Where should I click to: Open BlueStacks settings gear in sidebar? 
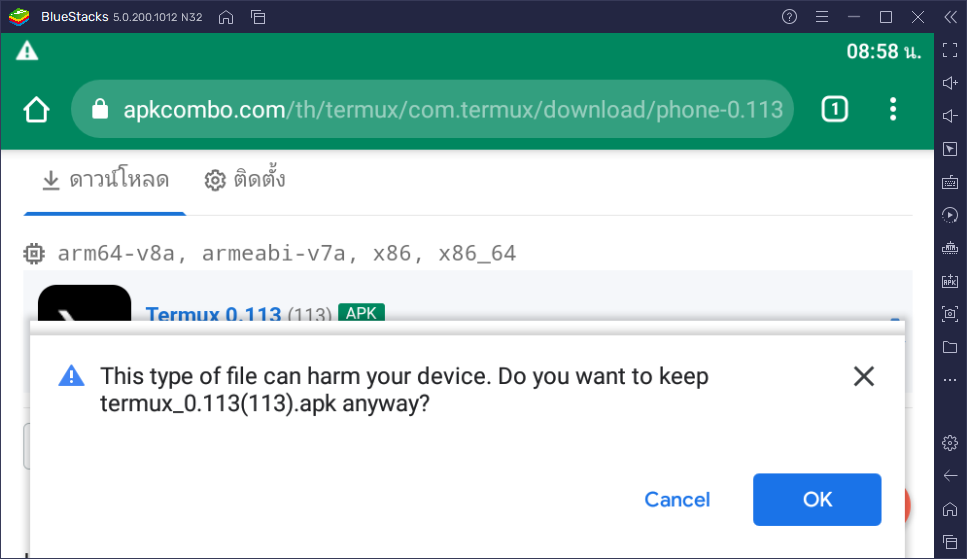pos(950,442)
